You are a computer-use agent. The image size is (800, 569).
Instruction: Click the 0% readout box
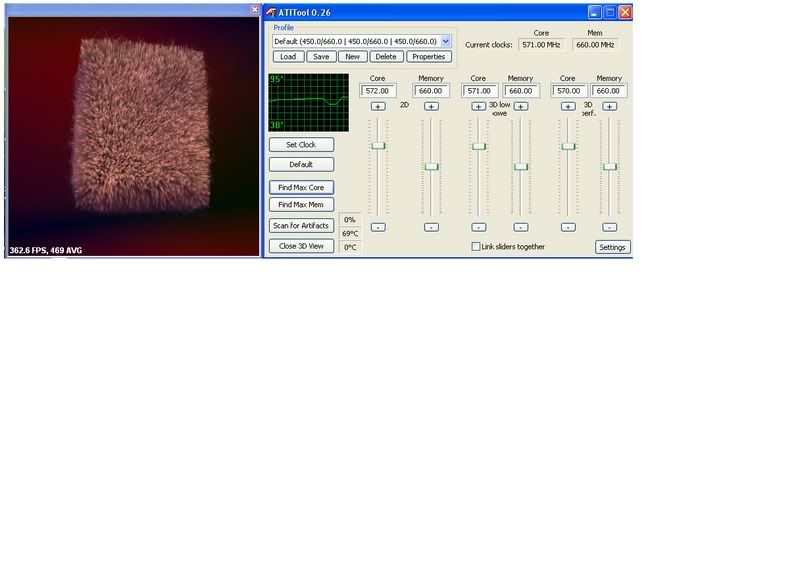[350, 220]
